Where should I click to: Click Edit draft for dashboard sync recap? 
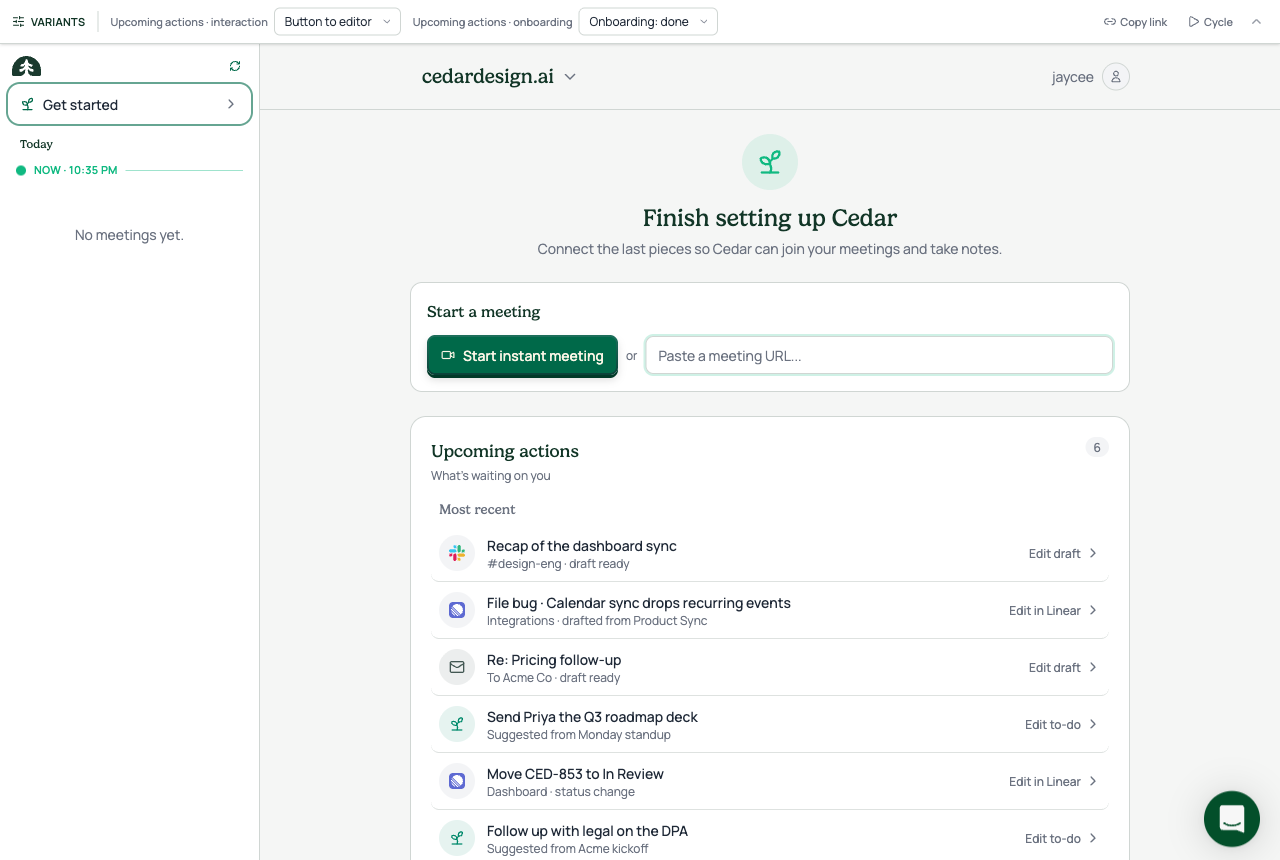[1063, 553]
